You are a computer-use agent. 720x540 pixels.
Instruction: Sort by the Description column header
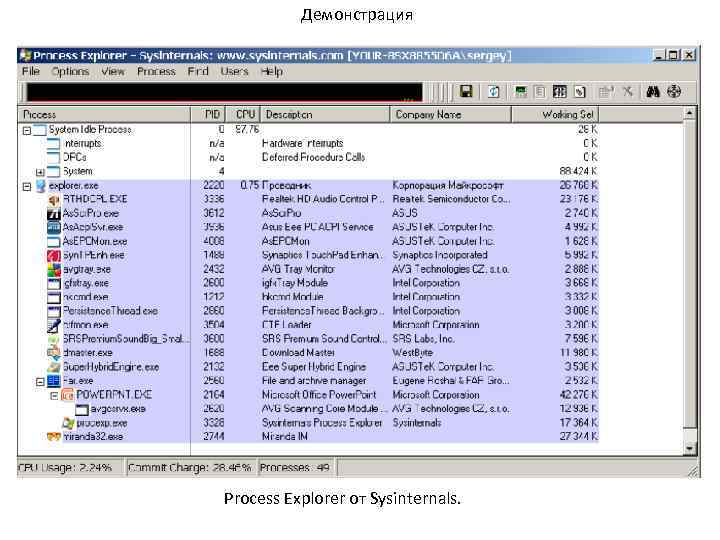pyautogui.click(x=325, y=114)
